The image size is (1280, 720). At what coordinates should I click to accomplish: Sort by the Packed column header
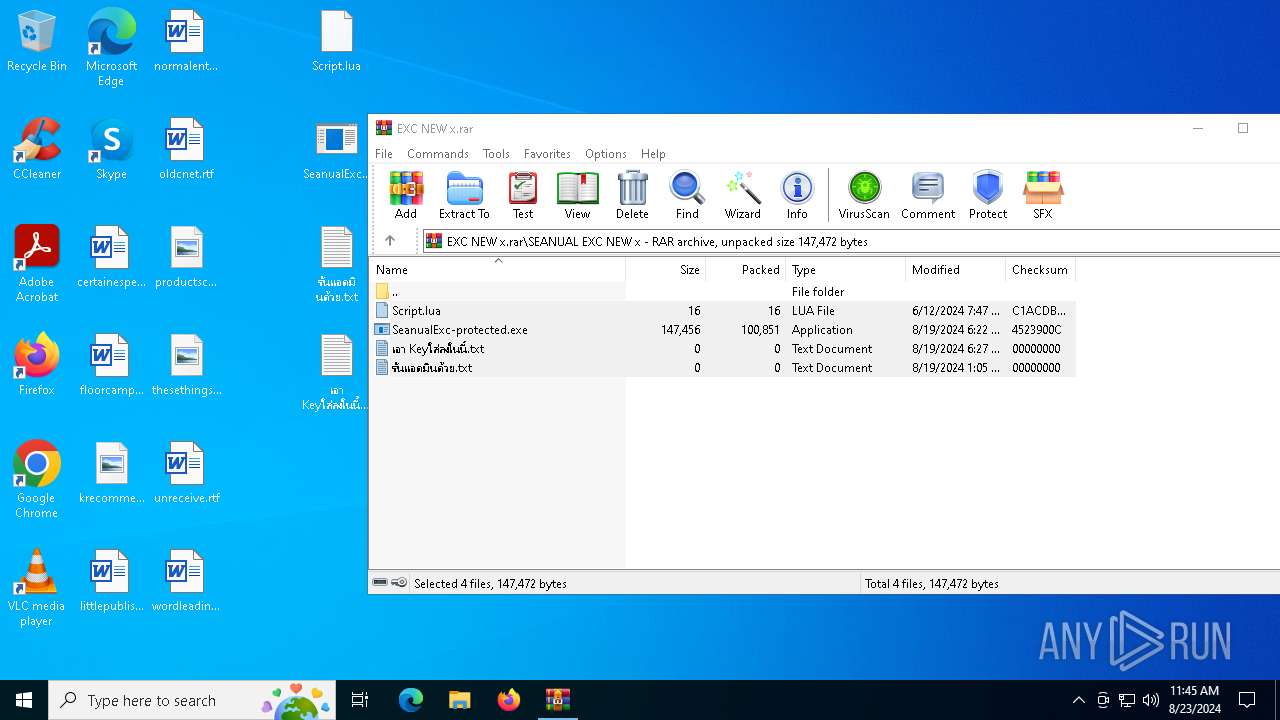746,270
